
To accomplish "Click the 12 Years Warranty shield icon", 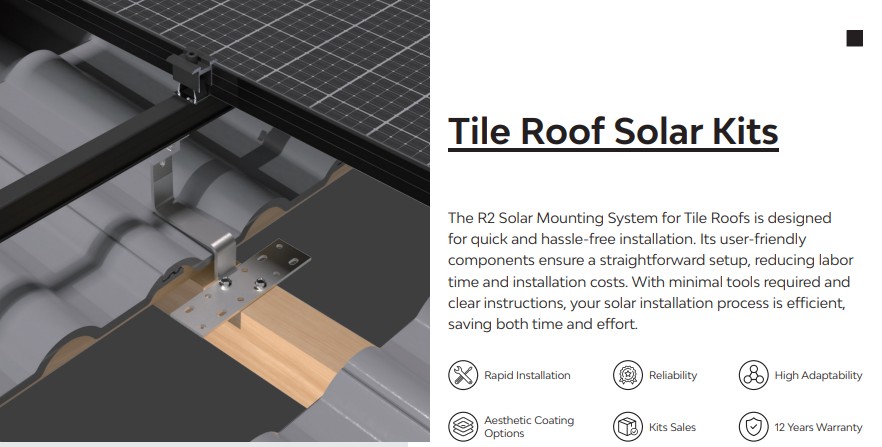I will pyautogui.click(x=753, y=427).
